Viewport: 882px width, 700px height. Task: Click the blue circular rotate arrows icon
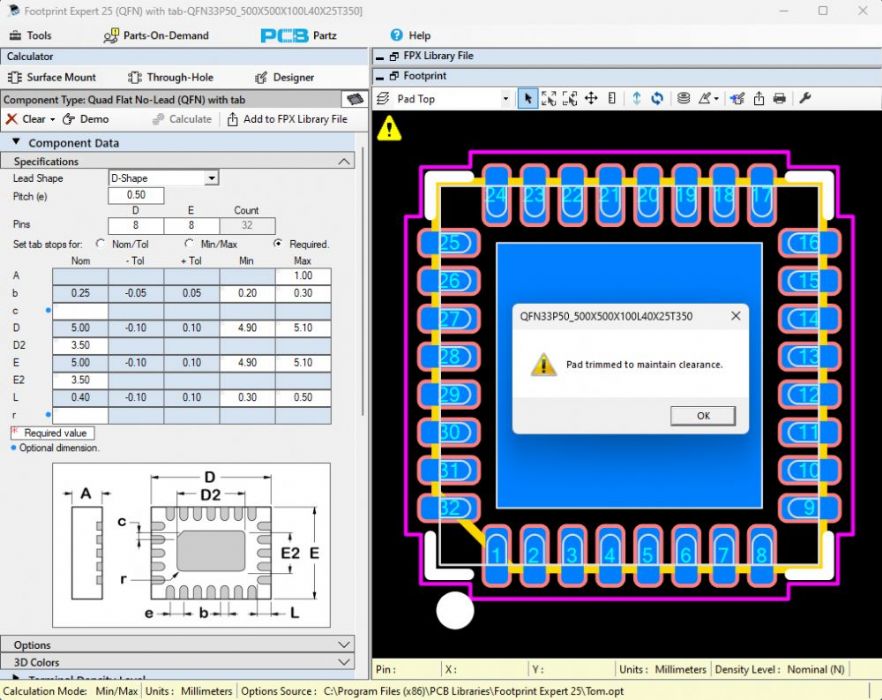tap(656, 99)
